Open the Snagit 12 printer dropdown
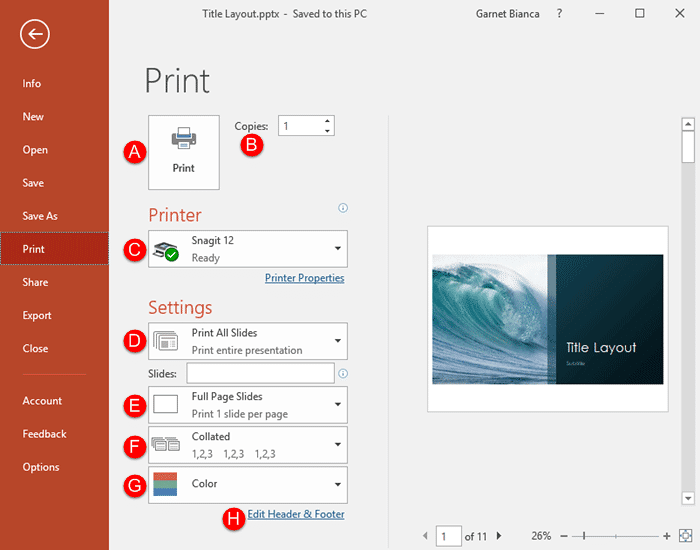Screen dimensions: 700x550 (248, 249)
